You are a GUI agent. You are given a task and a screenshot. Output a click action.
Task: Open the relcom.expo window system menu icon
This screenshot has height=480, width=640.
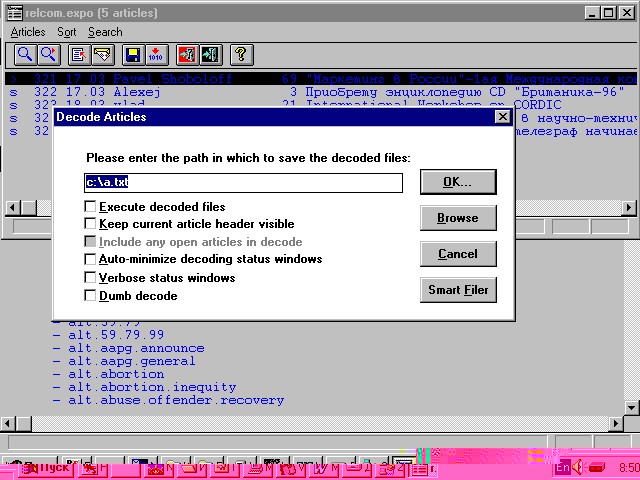click(x=14, y=13)
